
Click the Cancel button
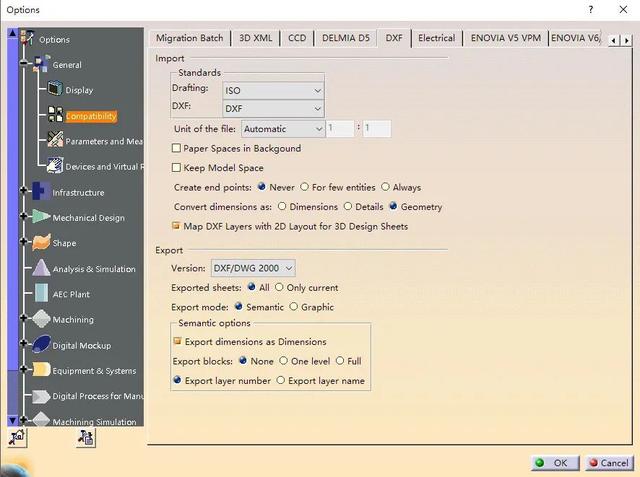(x=607, y=463)
